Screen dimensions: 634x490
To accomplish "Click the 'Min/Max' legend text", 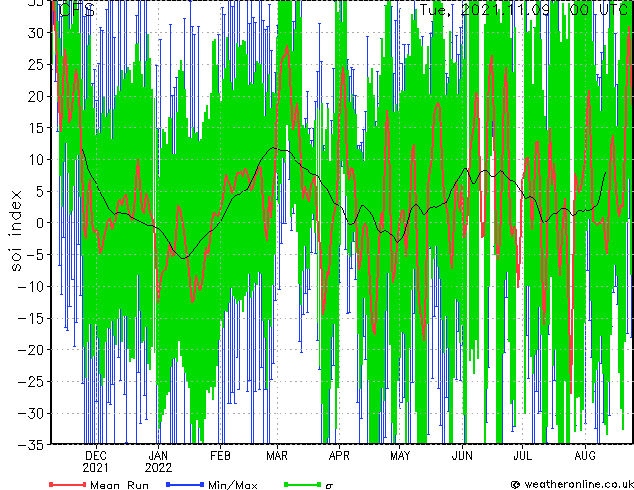I will [x=233, y=485].
